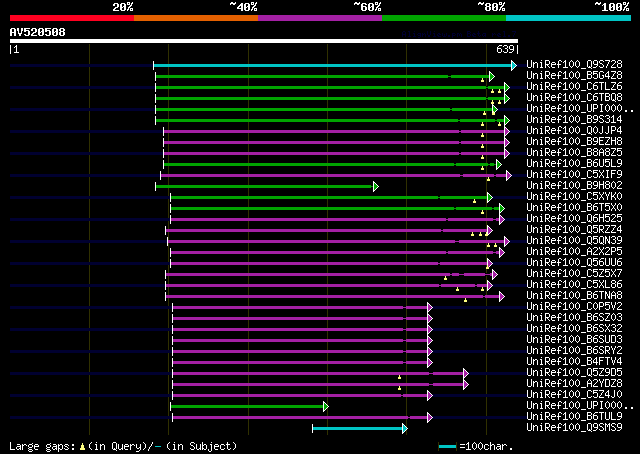This screenshot has width=640, height=454.
Task: Select the UniRef100_B6SX32 label
Action: (x=574, y=329)
